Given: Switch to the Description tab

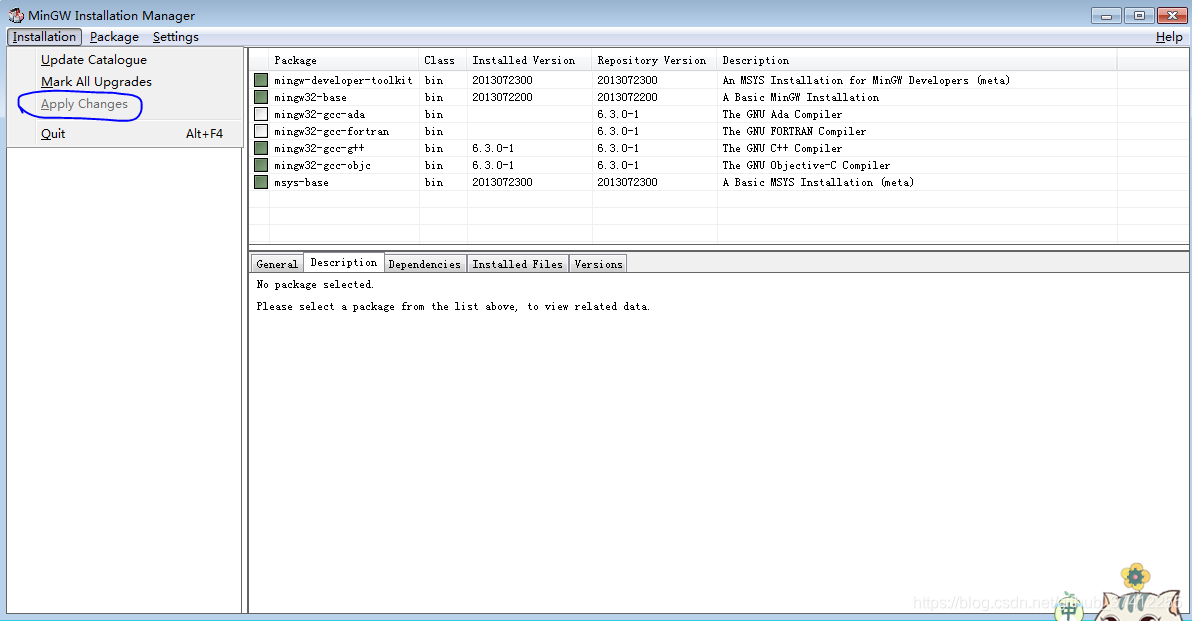Looking at the screenshot, I should 344,262.
